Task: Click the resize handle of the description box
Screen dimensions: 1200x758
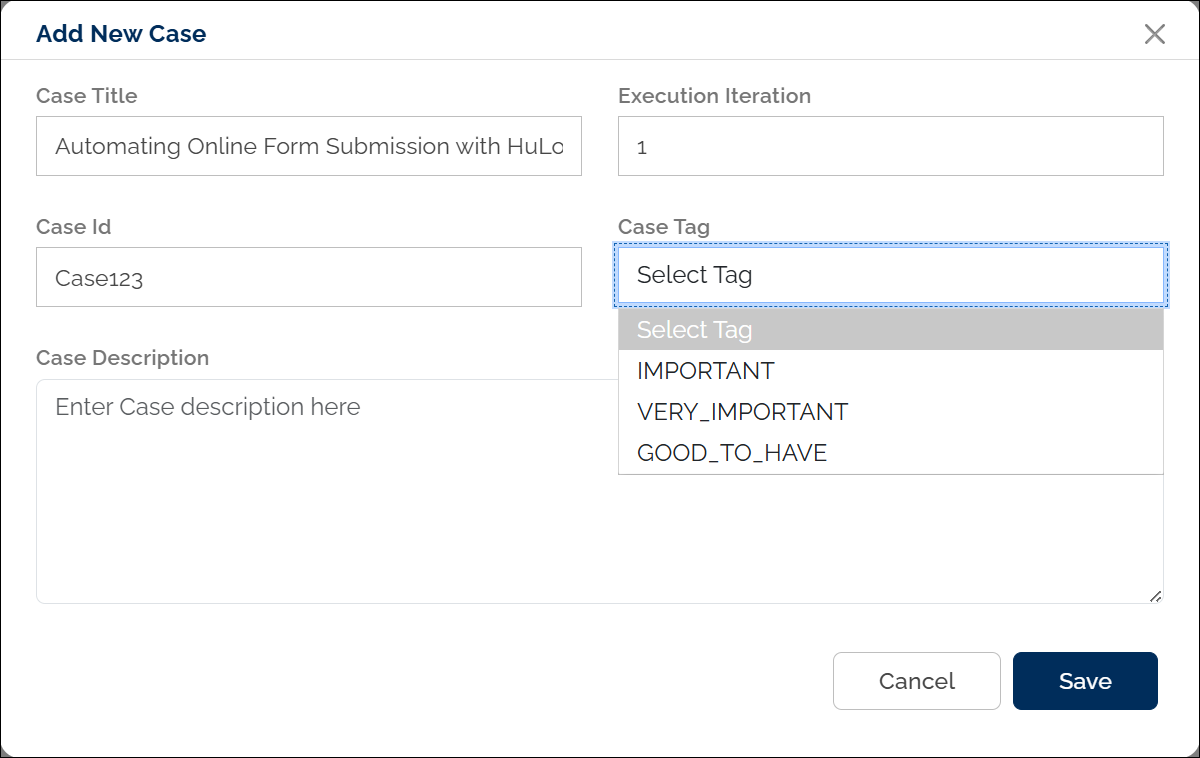Action: [1157, 596]
